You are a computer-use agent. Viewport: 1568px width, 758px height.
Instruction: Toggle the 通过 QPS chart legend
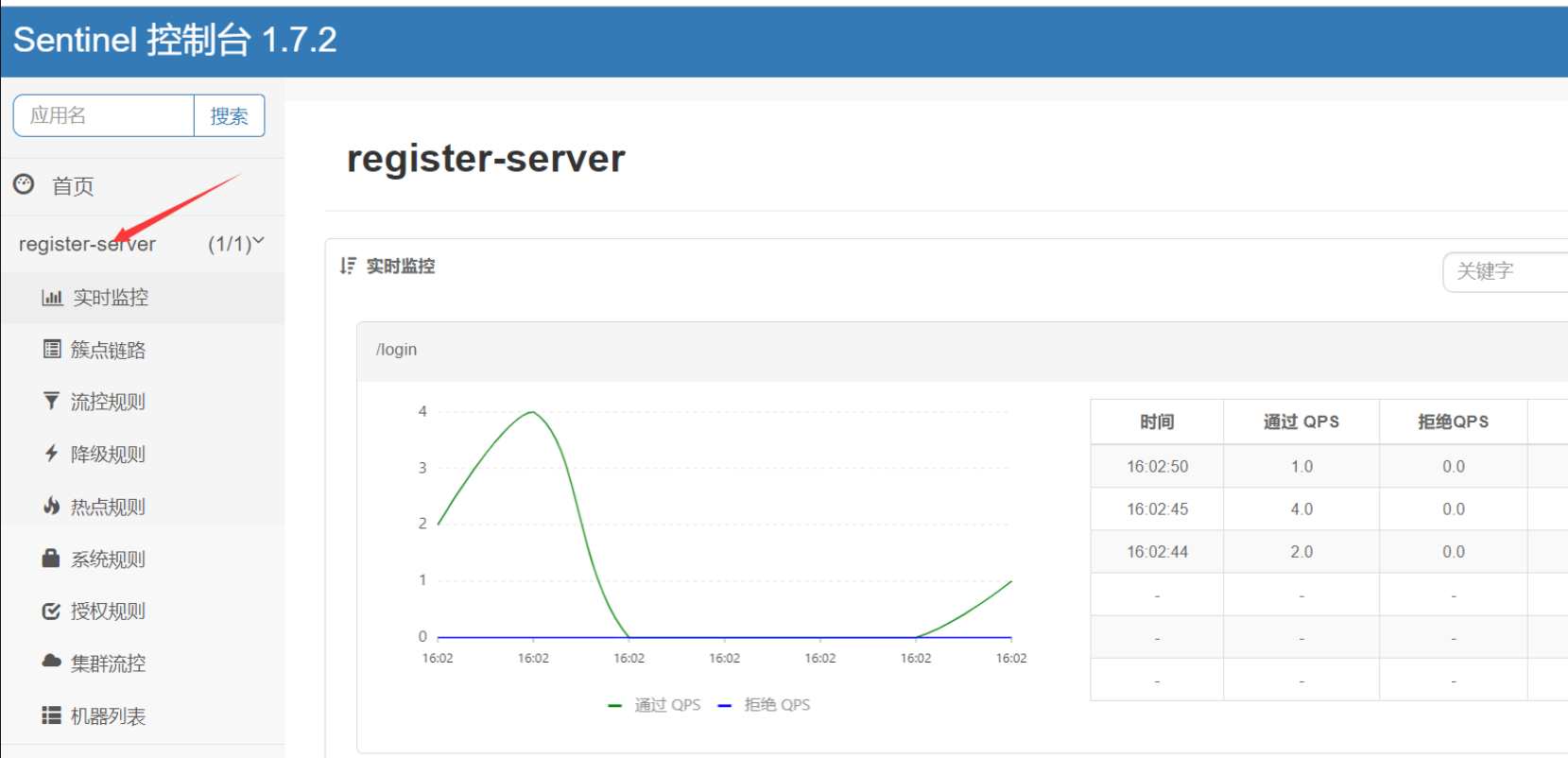coord(654,705)
